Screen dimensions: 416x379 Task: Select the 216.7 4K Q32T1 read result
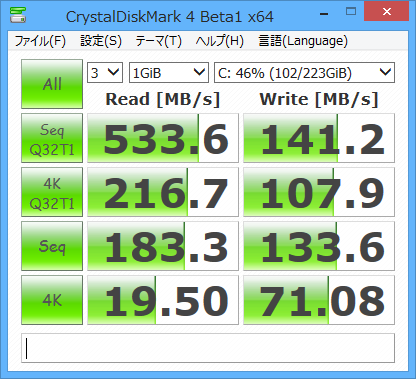click(x=163, y=192)
